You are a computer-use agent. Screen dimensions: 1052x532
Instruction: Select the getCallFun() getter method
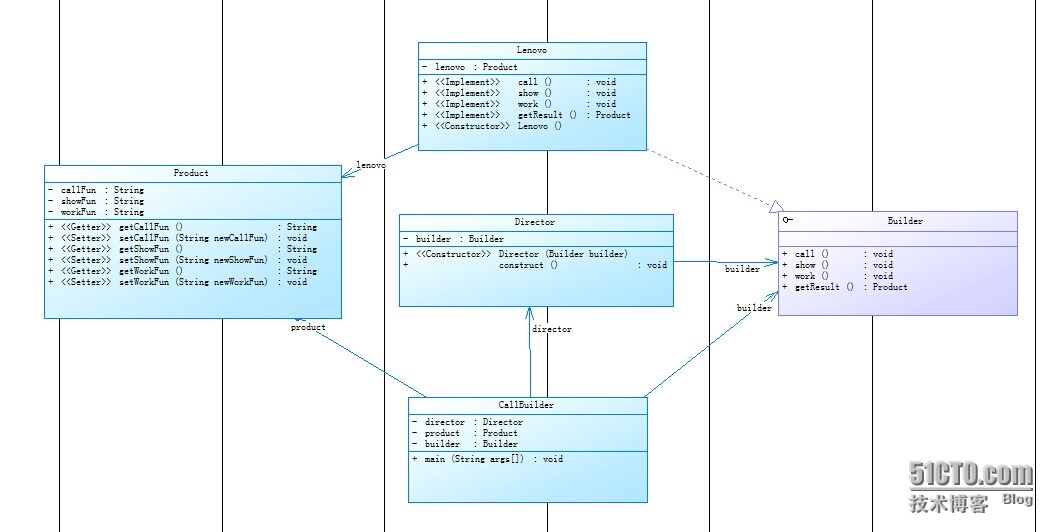click(182, 227)
